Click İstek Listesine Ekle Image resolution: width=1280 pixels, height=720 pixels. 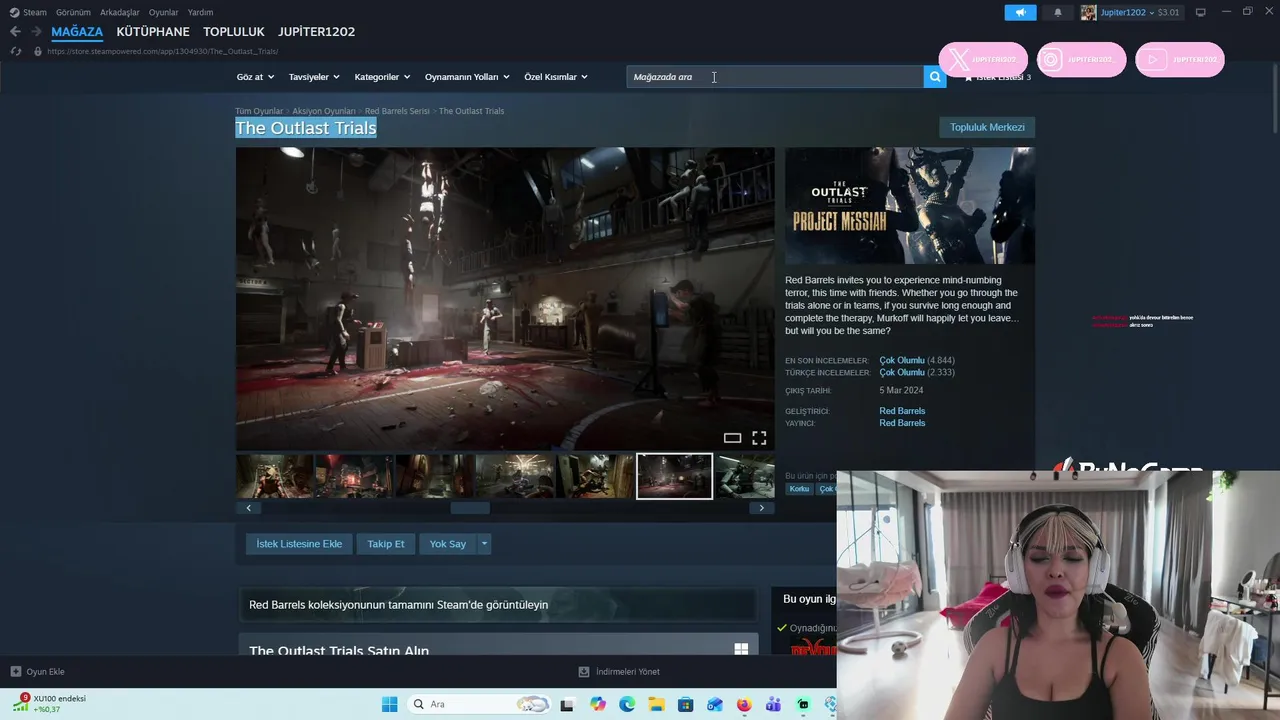click(x=299, y=544)
